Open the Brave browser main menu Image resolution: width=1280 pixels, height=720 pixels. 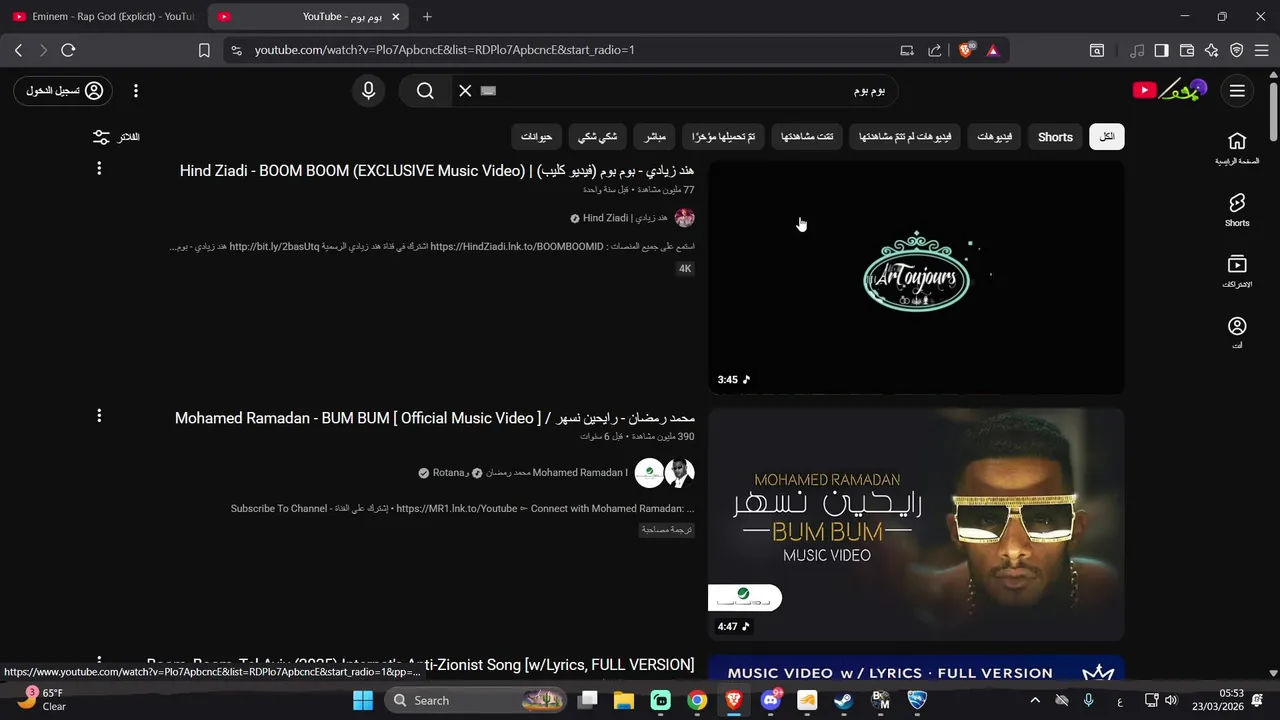click(1262, 50)
